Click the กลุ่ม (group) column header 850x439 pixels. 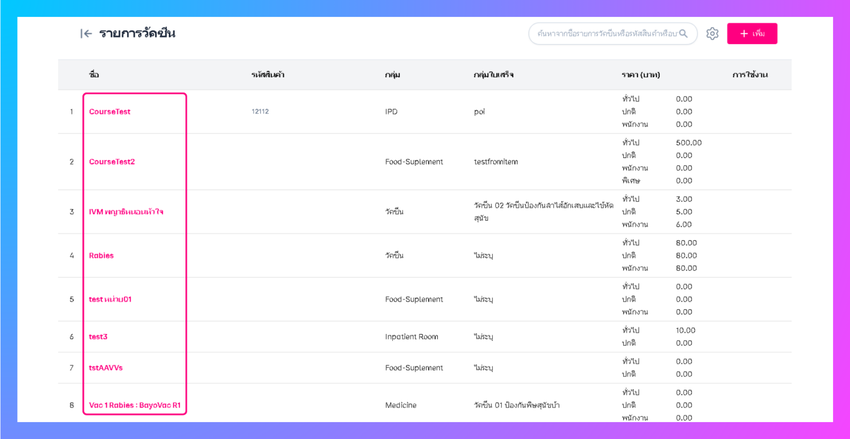tap(392, 75)
